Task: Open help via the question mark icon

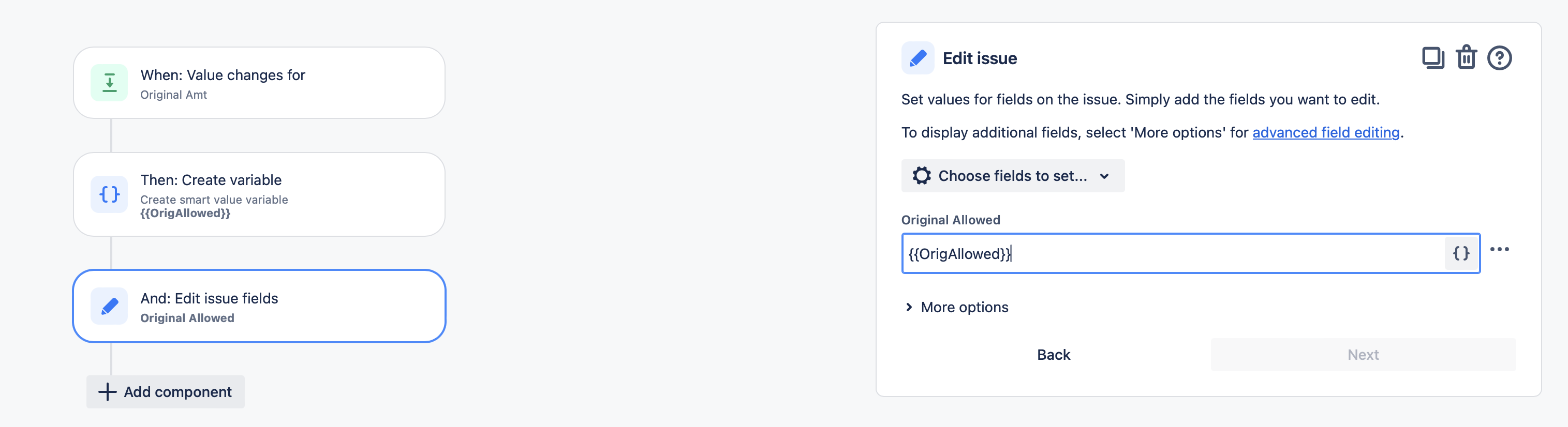Action: (x=1499, y=58)
